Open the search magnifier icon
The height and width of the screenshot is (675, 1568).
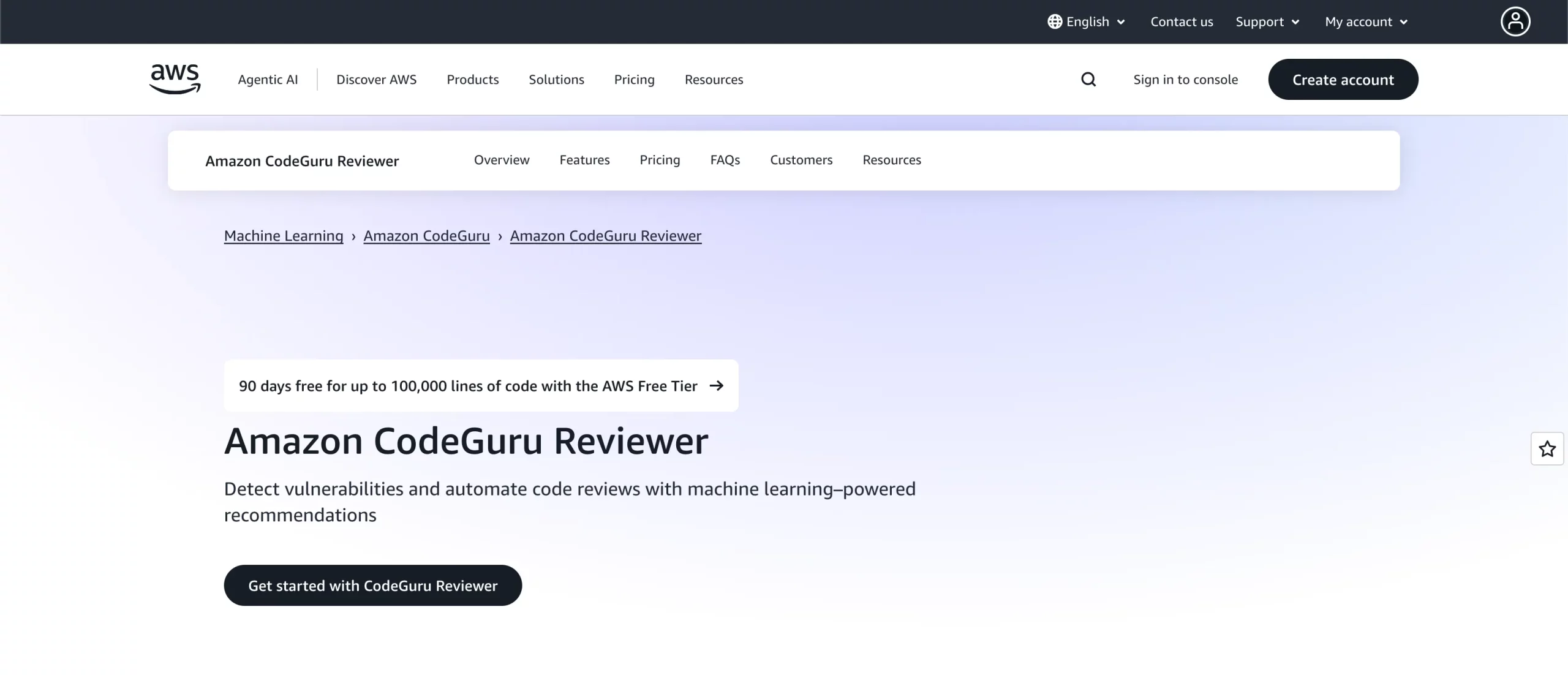[1088, 79]
